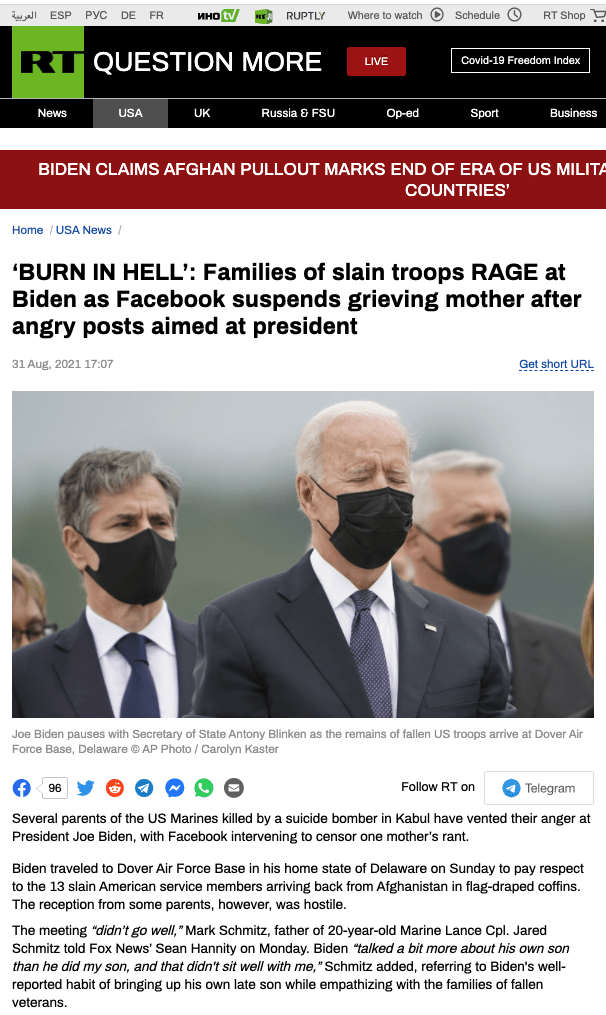Share through Facebook Messenger icon

[174, 788]
